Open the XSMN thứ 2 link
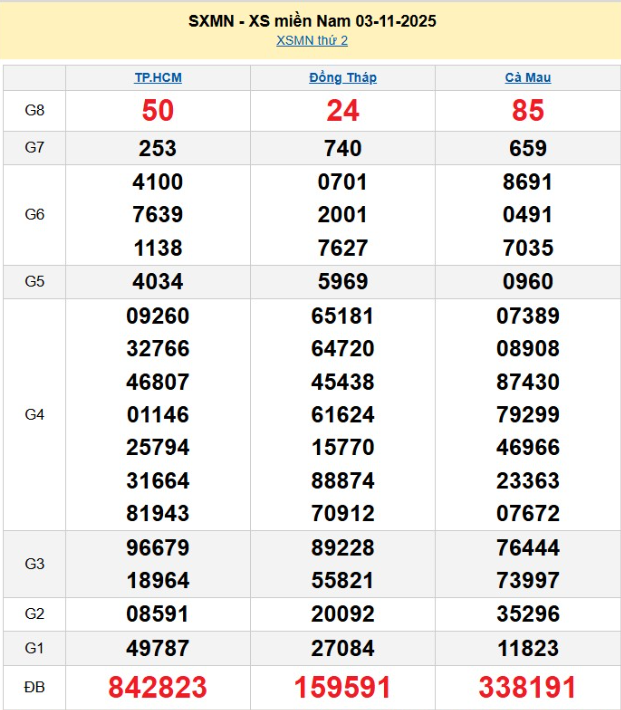This screenshot has height=710, width=621. pyautogui.click(x=311, y=41)
